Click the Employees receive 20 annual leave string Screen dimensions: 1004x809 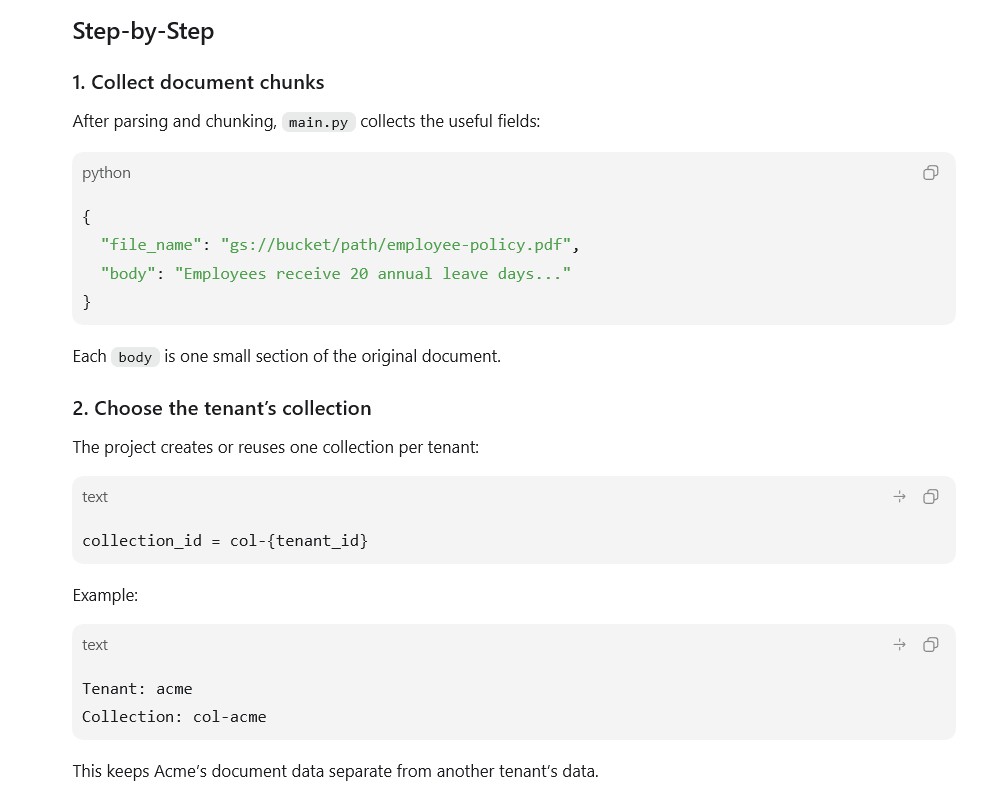[x=373, y=274]
